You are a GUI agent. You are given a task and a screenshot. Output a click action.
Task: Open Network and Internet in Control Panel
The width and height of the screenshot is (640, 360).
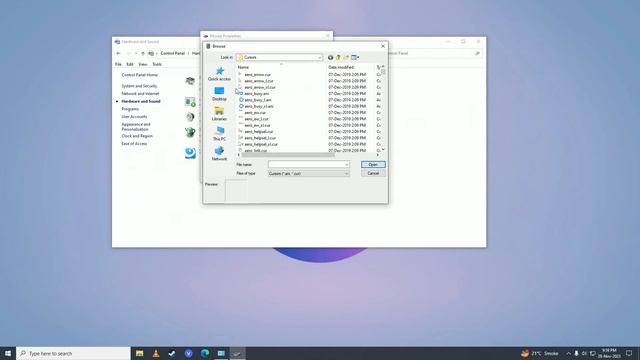coord(140,93)
